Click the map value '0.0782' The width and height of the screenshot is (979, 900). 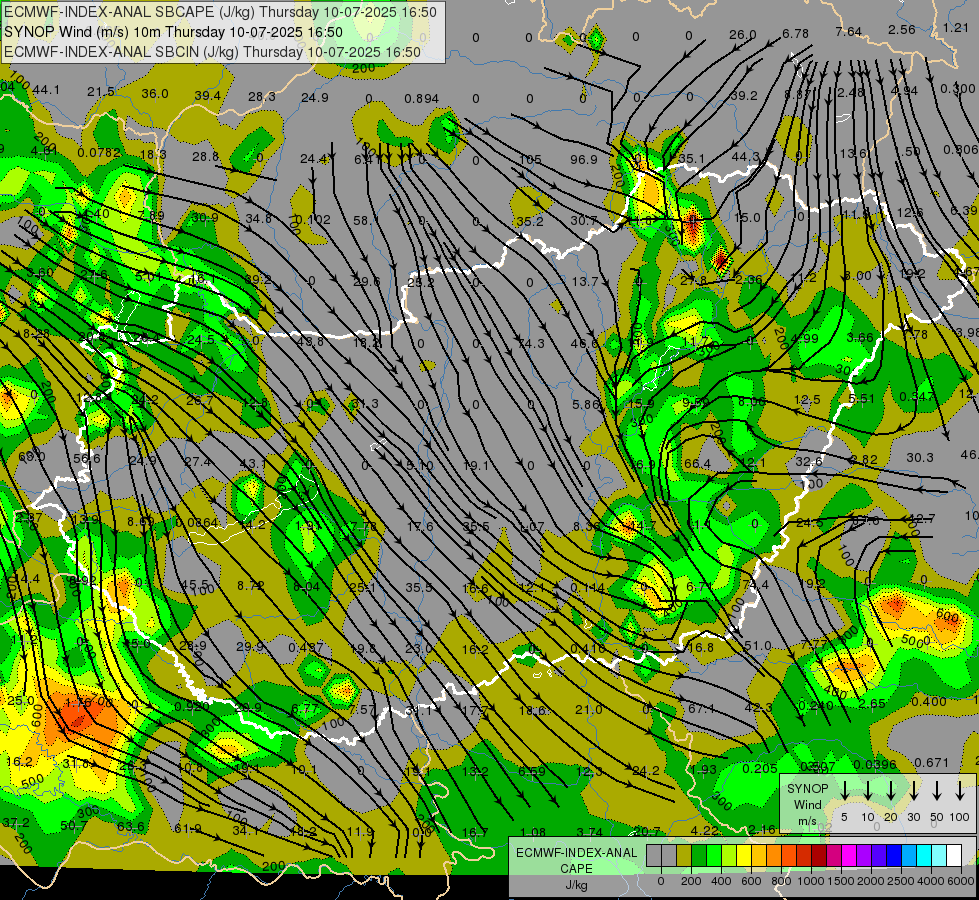(x=99, y=152)
